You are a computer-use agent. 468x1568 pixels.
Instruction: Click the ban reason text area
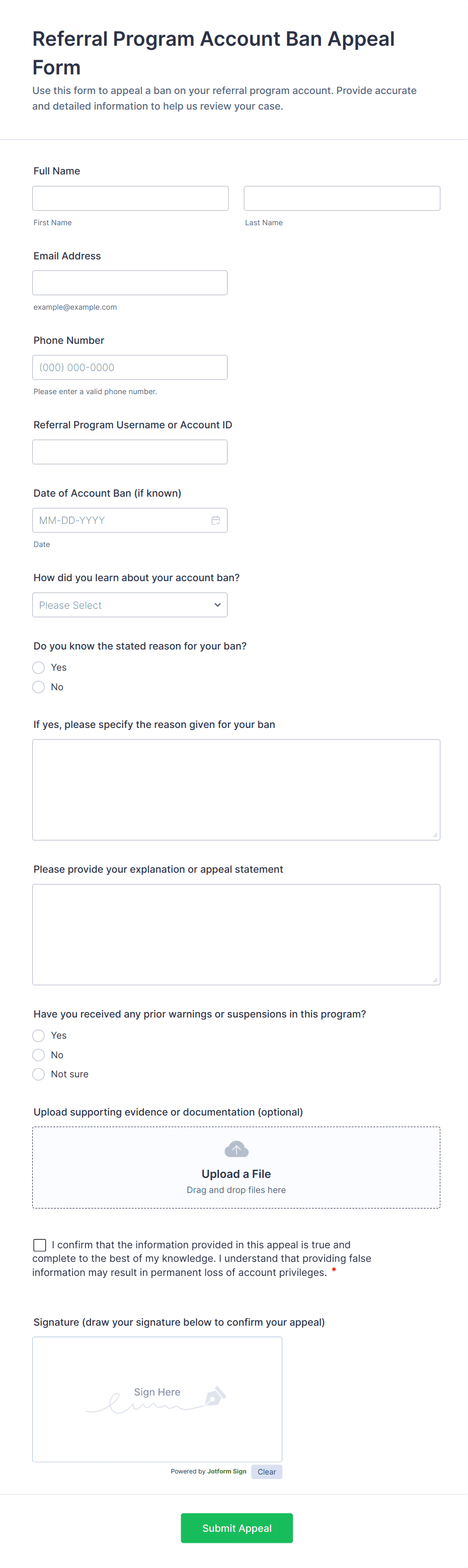coord(237,789)
